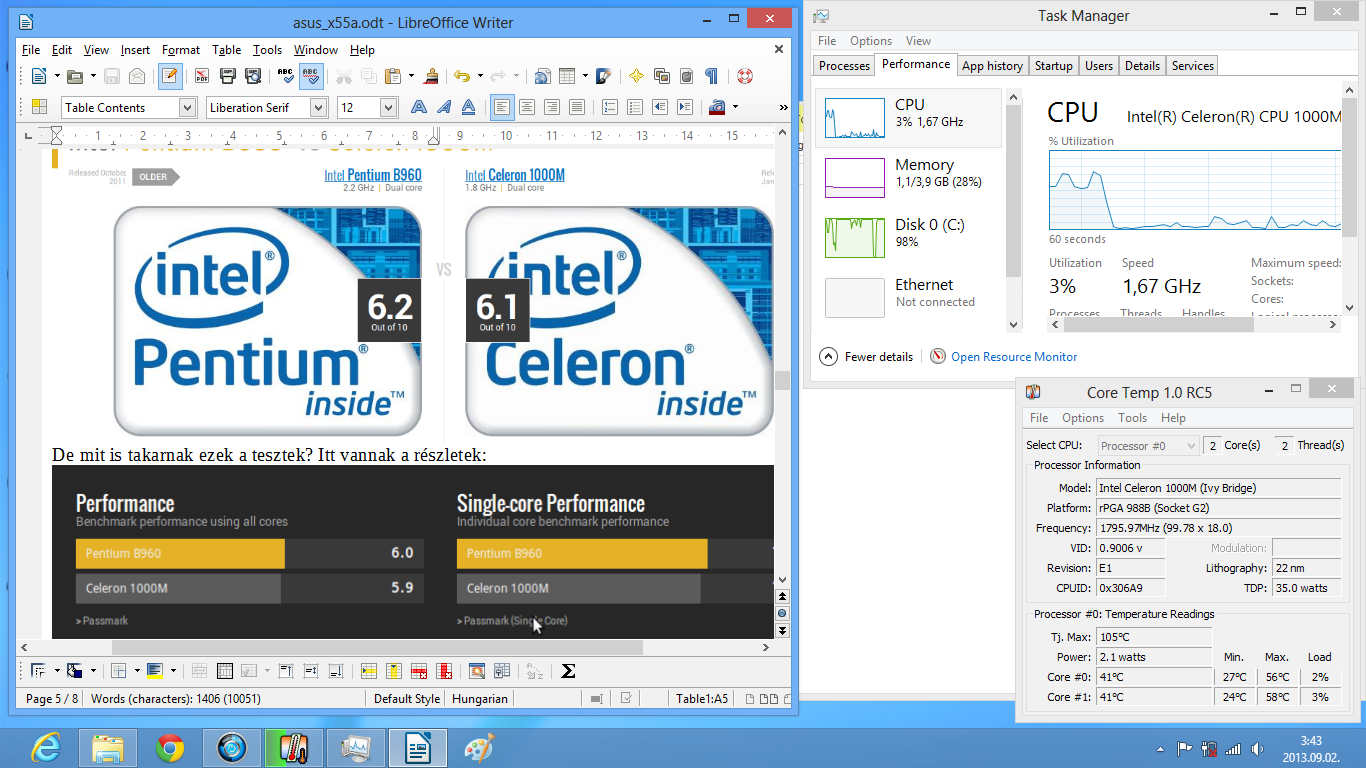Click Hungarian language in status bar
This screenshot has width=1366, height=768.
coord(480,699)
